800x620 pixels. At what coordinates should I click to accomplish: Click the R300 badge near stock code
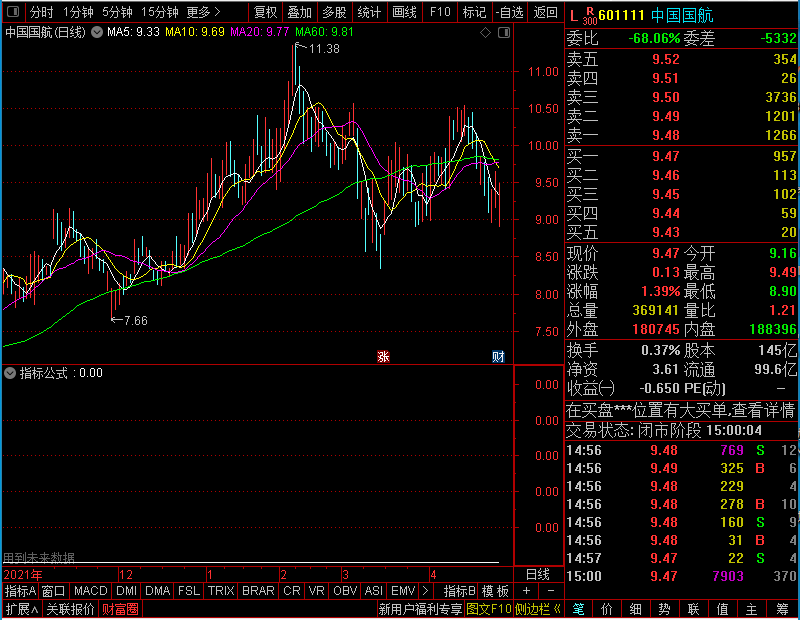point(590,16)
